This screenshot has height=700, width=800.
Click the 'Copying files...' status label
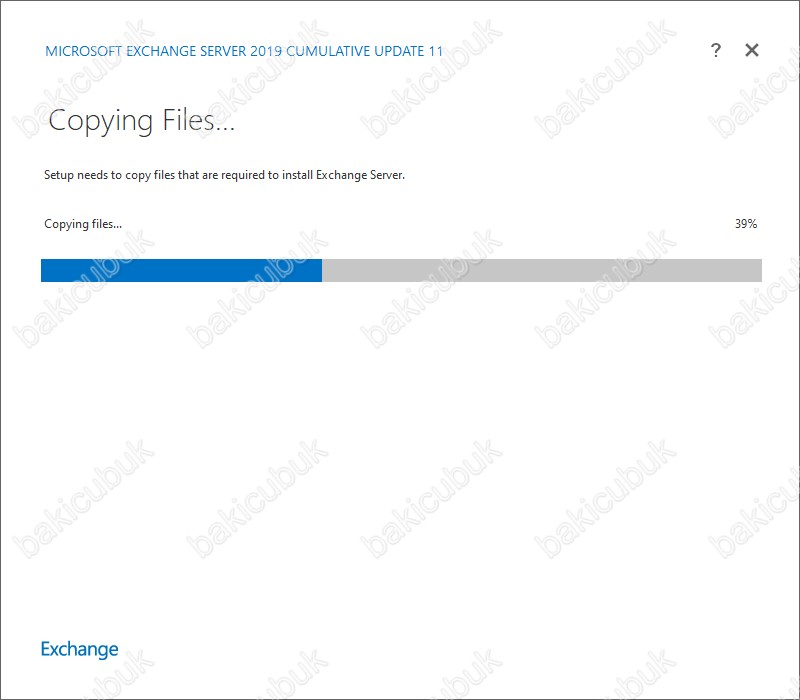coord(83,224)
